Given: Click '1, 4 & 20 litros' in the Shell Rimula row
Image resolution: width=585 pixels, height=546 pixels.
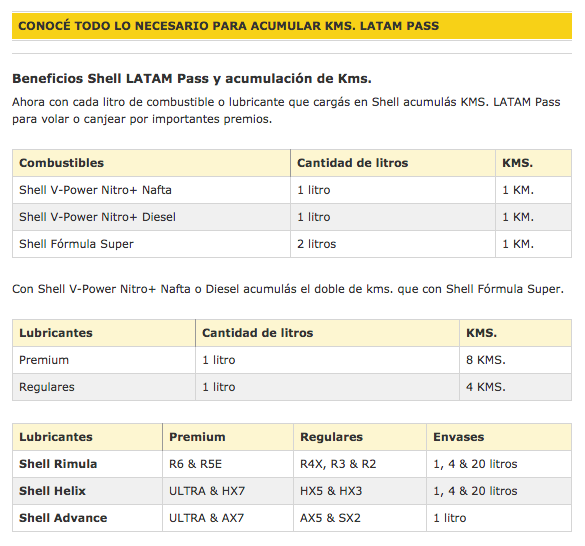Looking at the screenshot, I should tap(499, 464).
